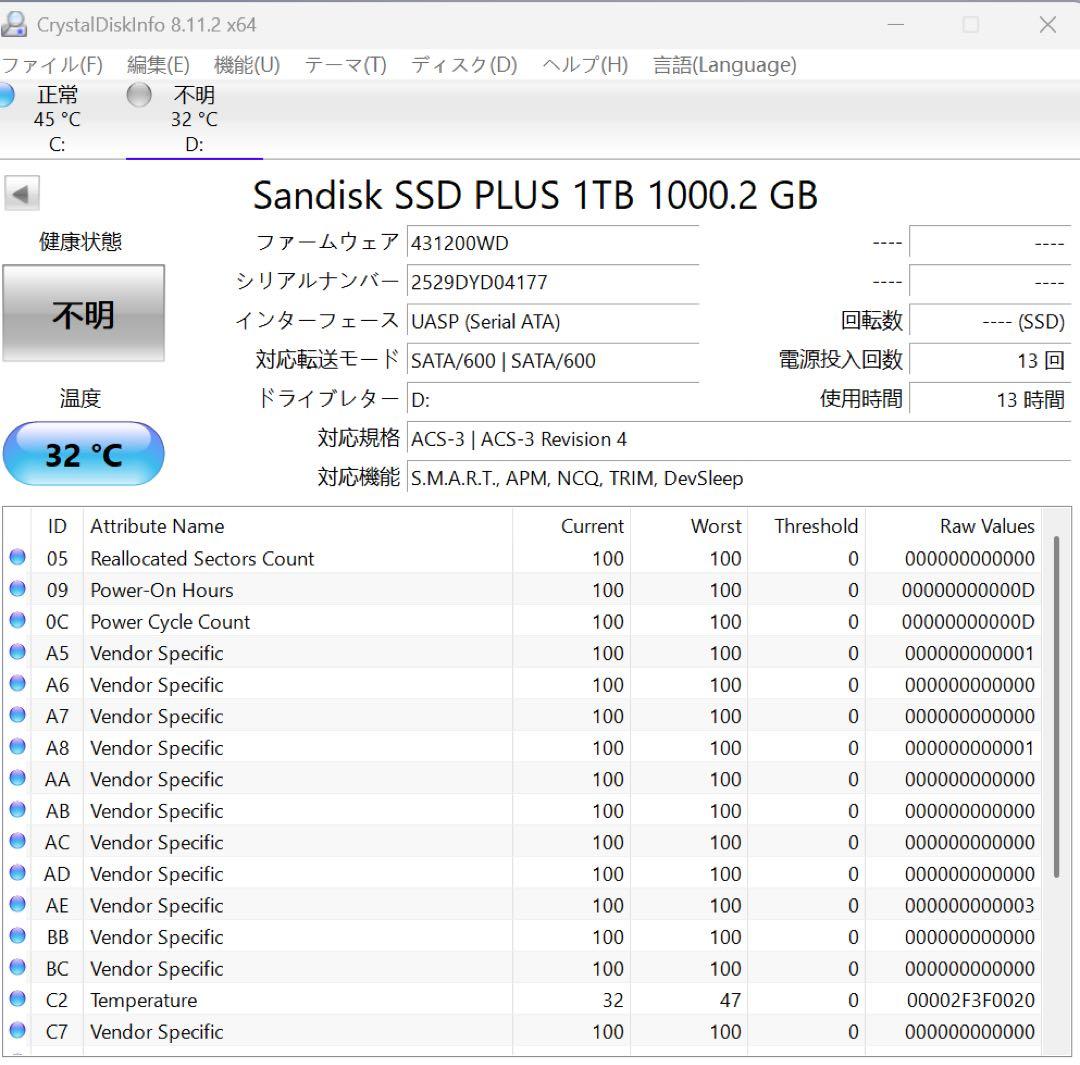Image resolution: width=1080 pixels, height=1065 pixels.
Task: Click the firmware field 431200WD
Action: point(552,243)
